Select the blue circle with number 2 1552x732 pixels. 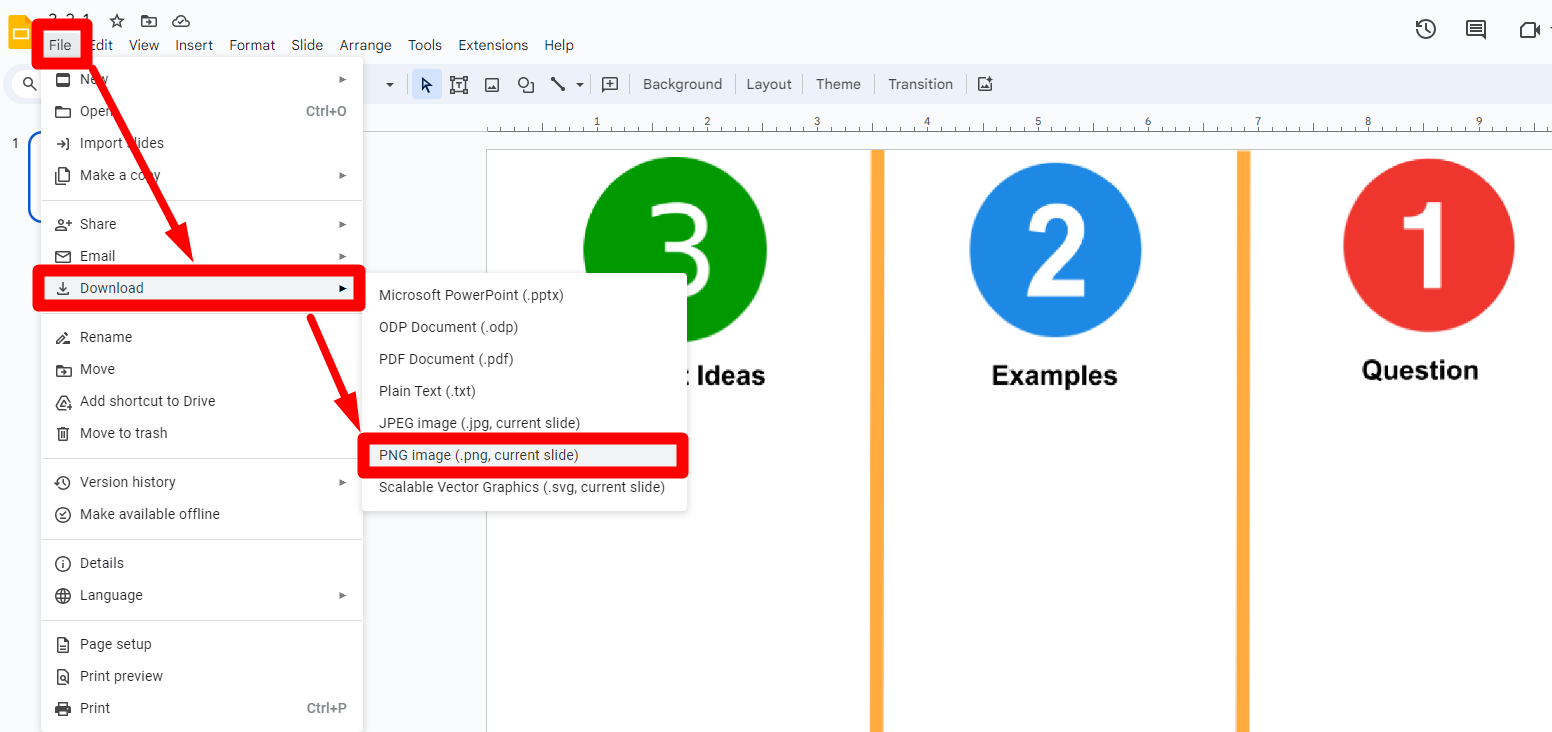tap(1055, 249)
